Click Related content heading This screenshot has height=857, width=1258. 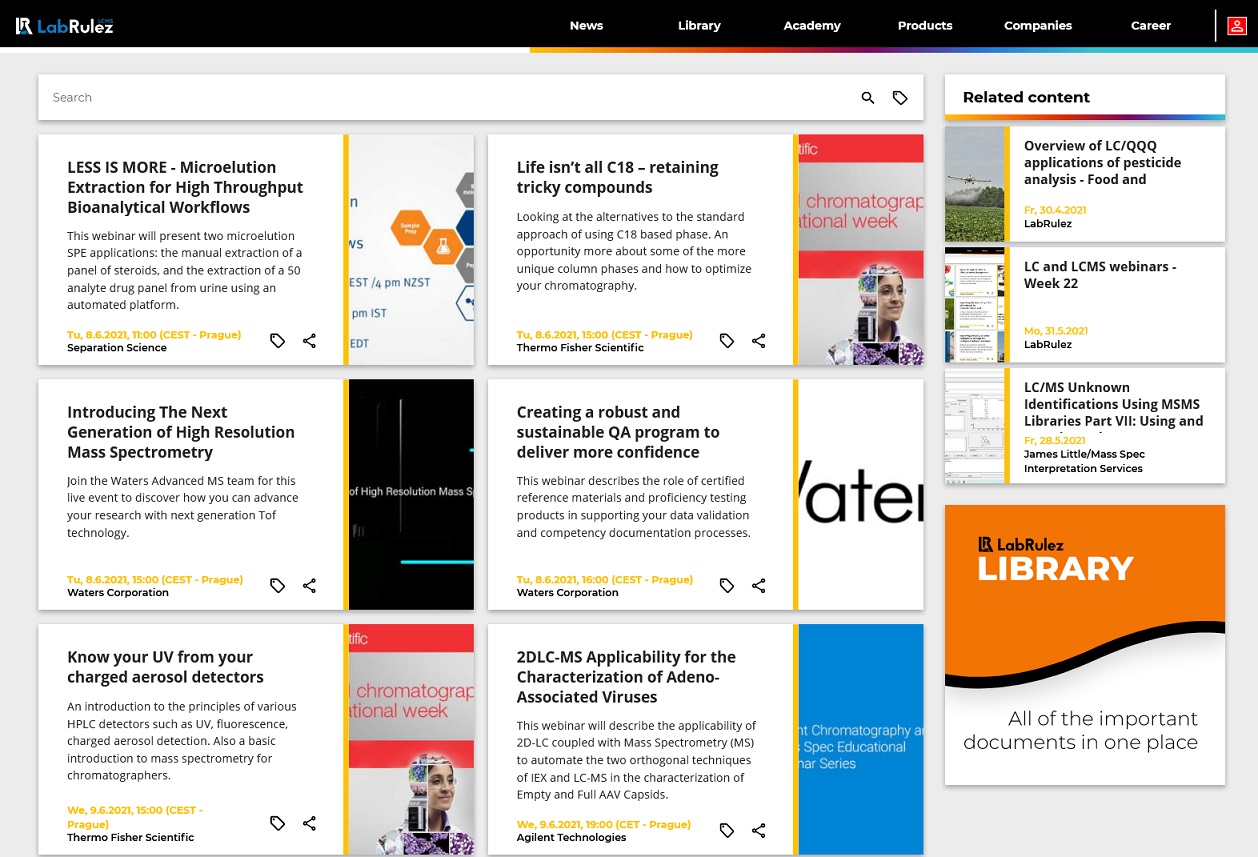pos(1026,97)
